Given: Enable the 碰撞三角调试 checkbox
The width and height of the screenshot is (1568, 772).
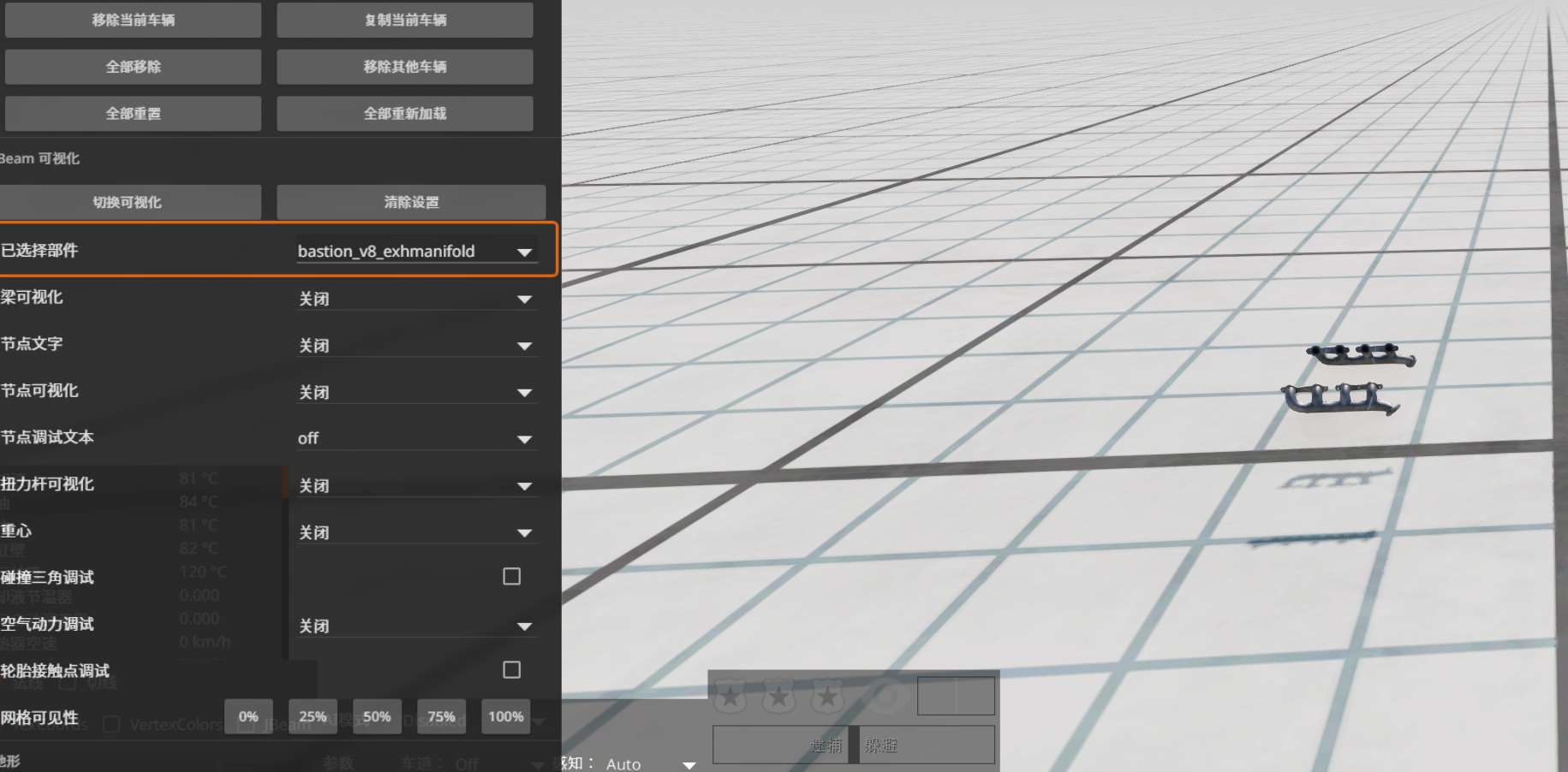Looking at the screenshot, I should pyautogui.click(x=511, y=577).
